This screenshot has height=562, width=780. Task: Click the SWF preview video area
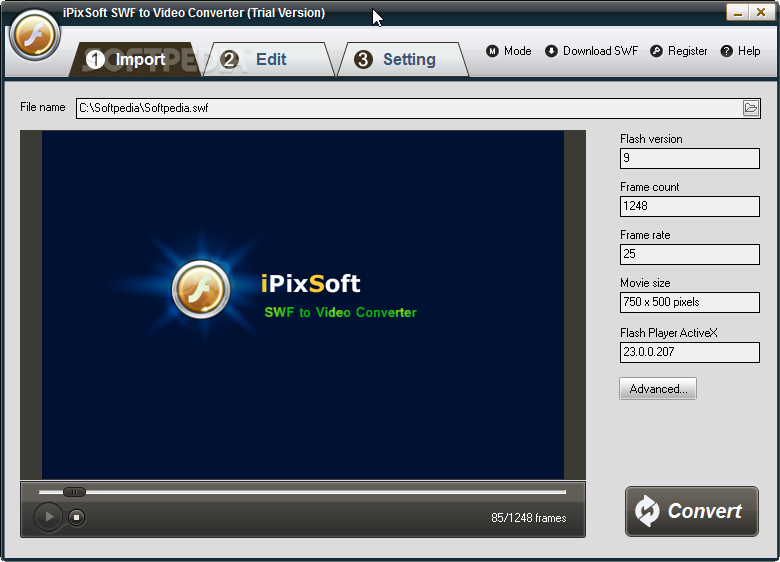(x=303, y=305)
